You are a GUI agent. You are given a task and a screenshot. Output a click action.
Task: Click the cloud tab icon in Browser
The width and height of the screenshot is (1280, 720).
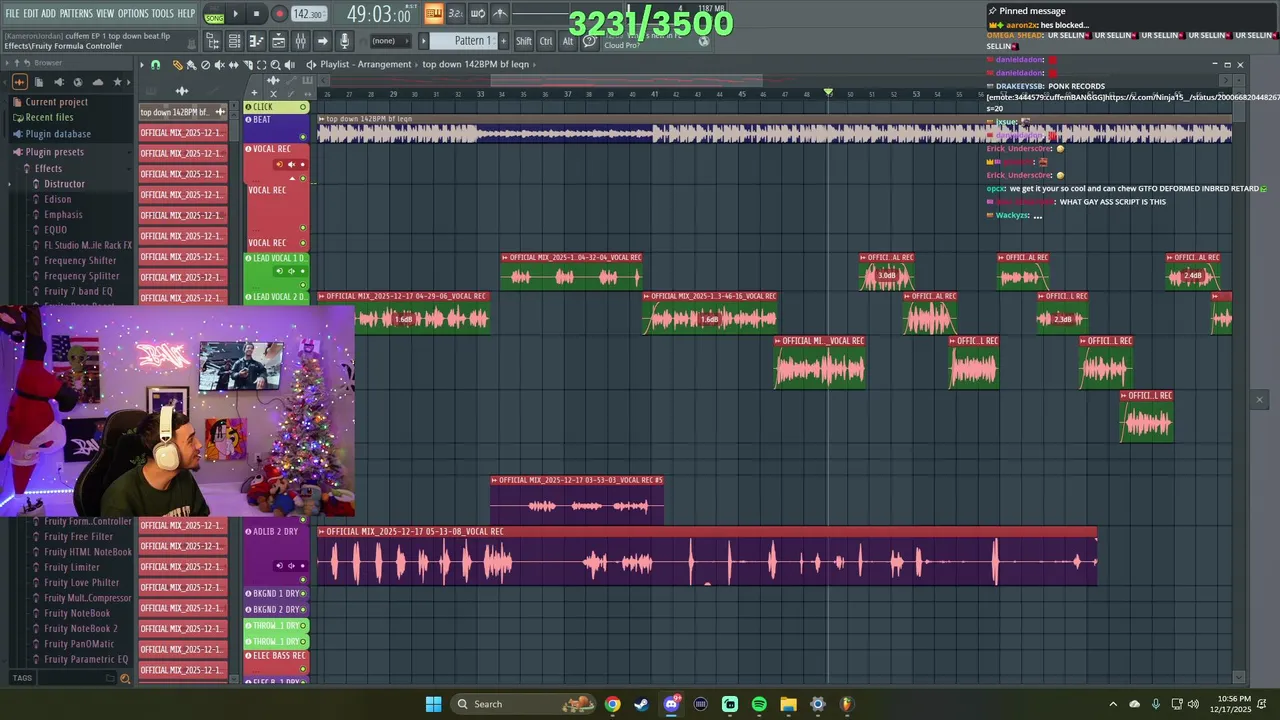click(x=98, y=82)
